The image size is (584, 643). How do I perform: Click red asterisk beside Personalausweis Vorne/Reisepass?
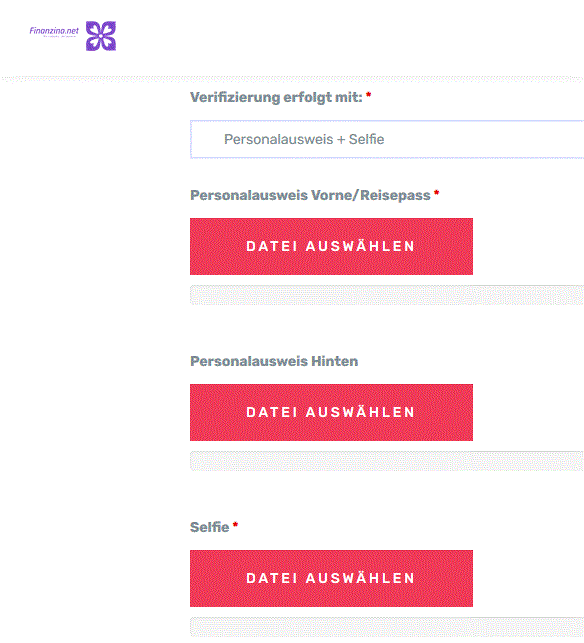coord(436,193)
